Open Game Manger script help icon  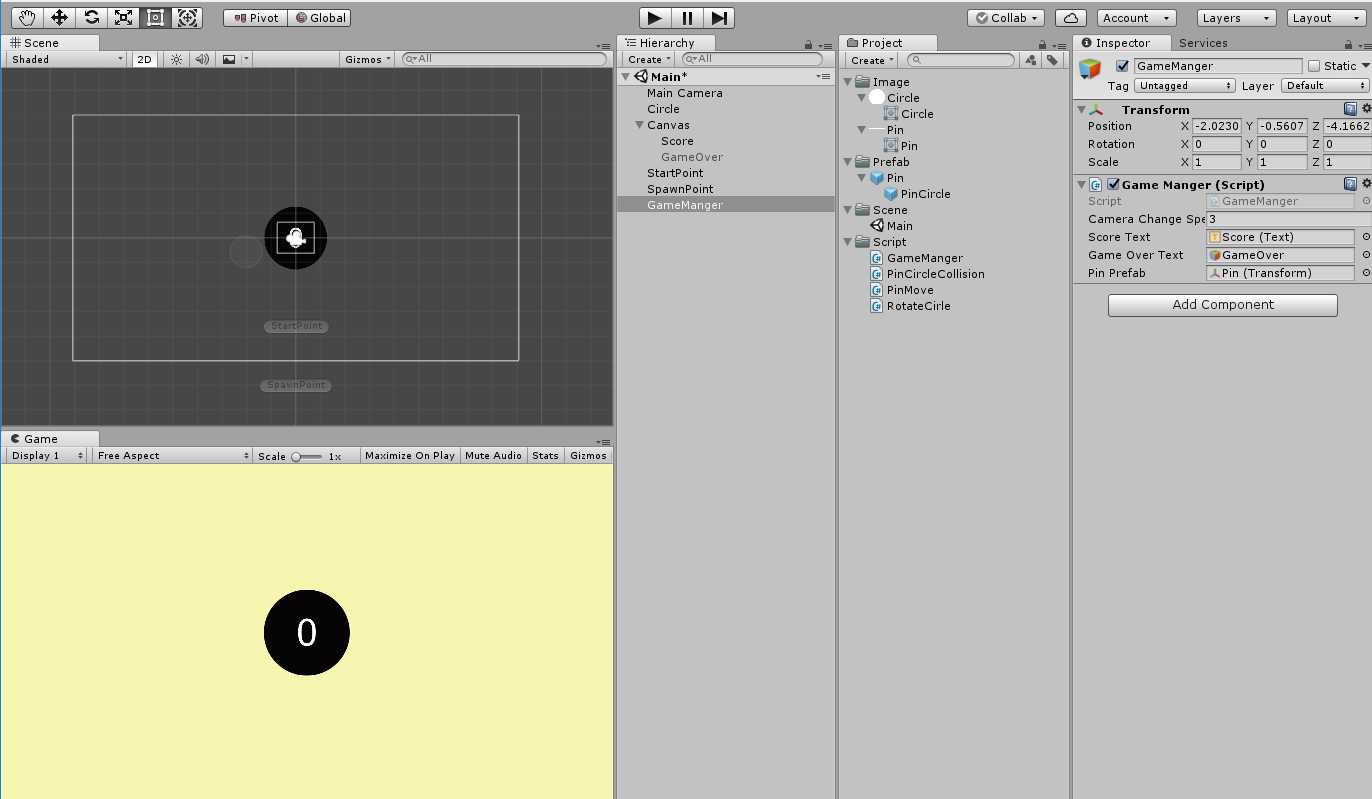(x=1350, y=184)
